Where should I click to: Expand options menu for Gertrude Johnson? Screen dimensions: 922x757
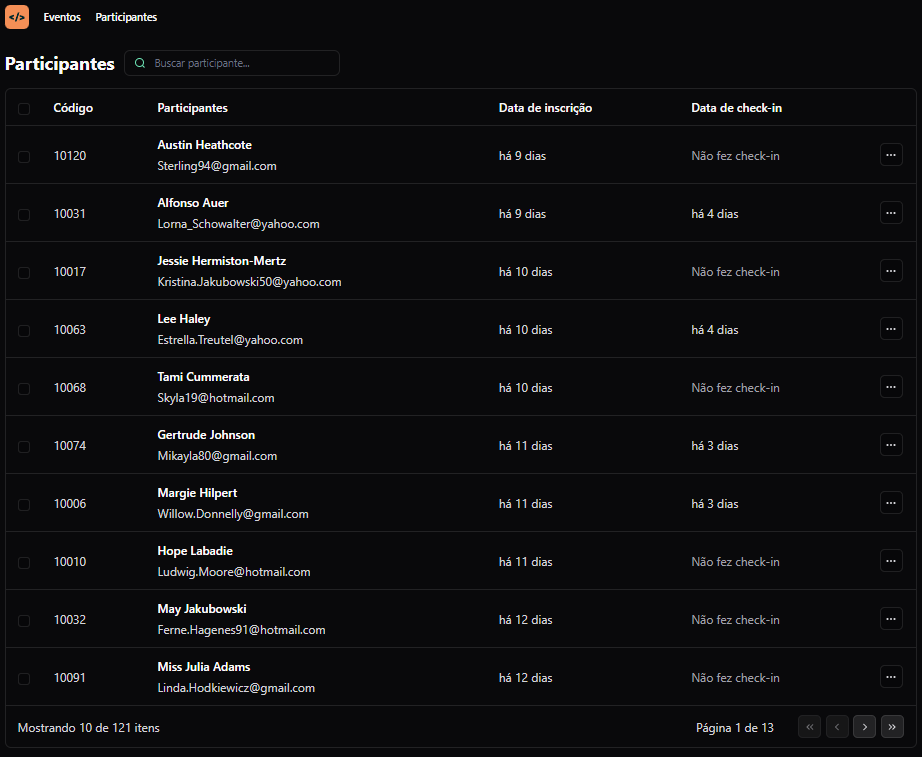pyautogui.click(x=891, y=444)
